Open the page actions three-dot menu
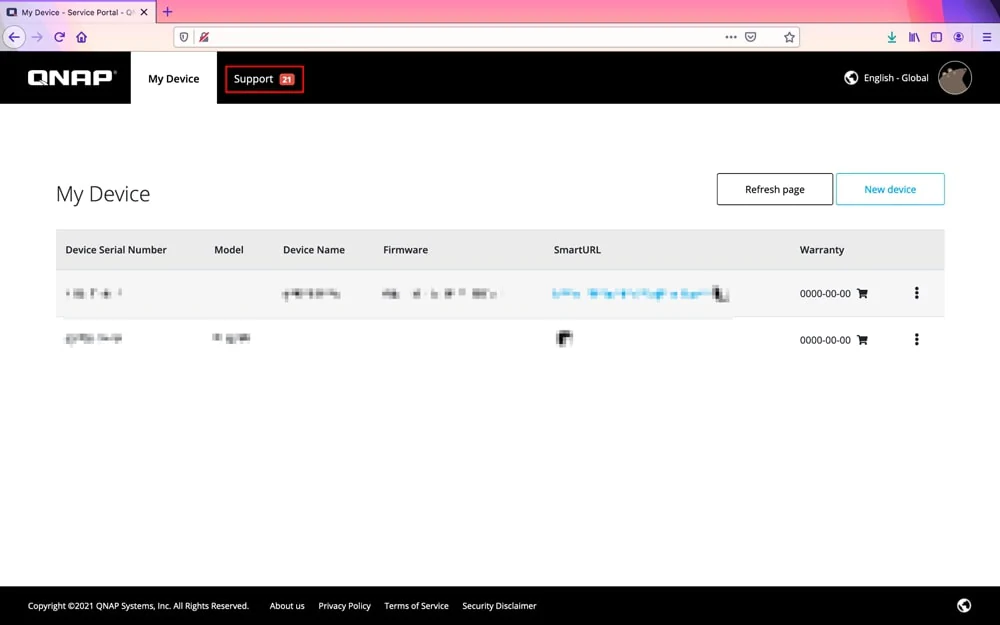Viewport: 1000px width, 625px height. (x=731, y=37)
